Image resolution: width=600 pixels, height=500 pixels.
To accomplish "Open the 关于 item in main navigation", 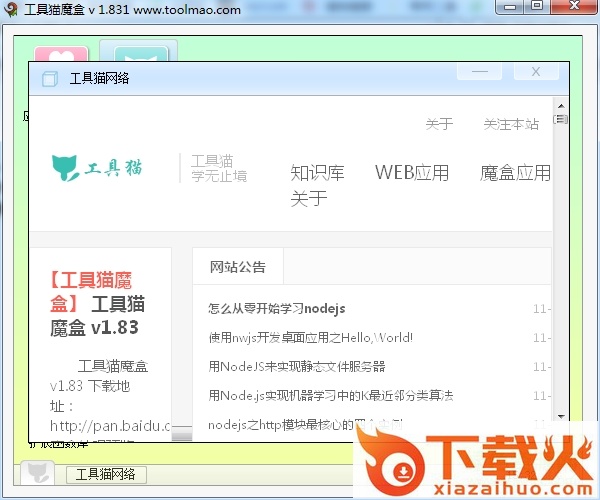I will point(308,199).
